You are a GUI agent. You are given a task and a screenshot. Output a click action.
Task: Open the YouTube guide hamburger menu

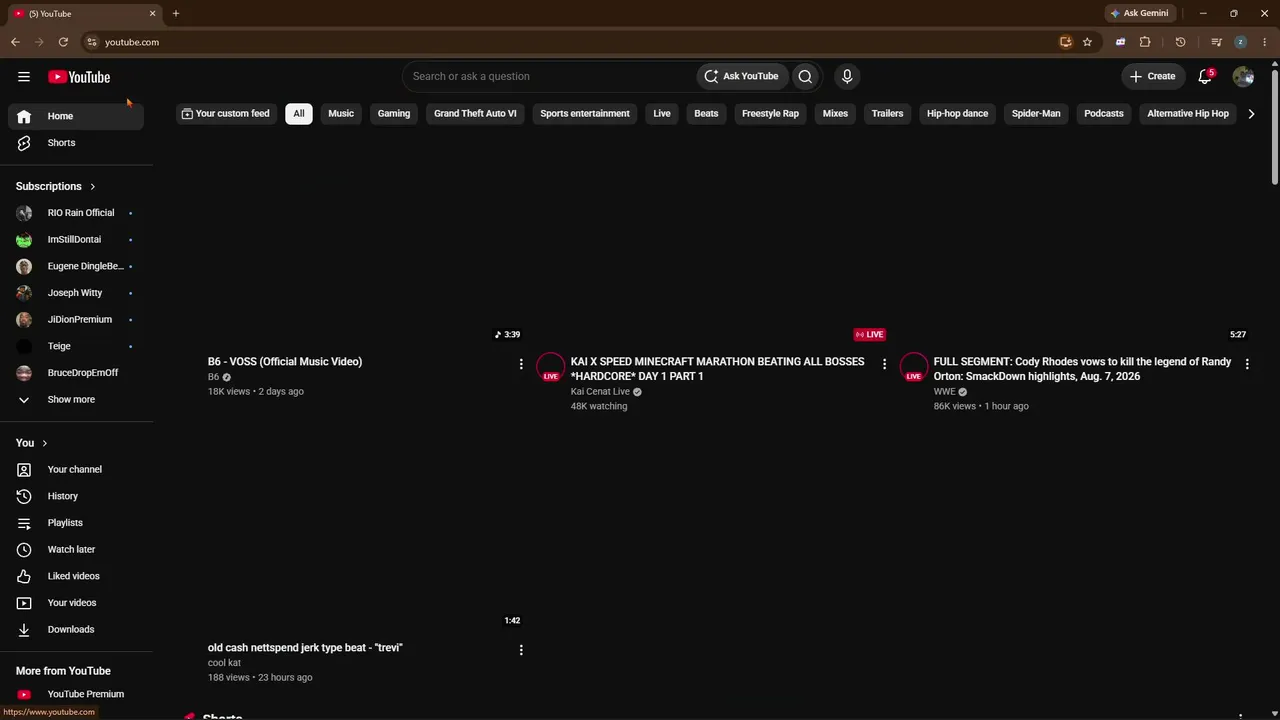24,77
